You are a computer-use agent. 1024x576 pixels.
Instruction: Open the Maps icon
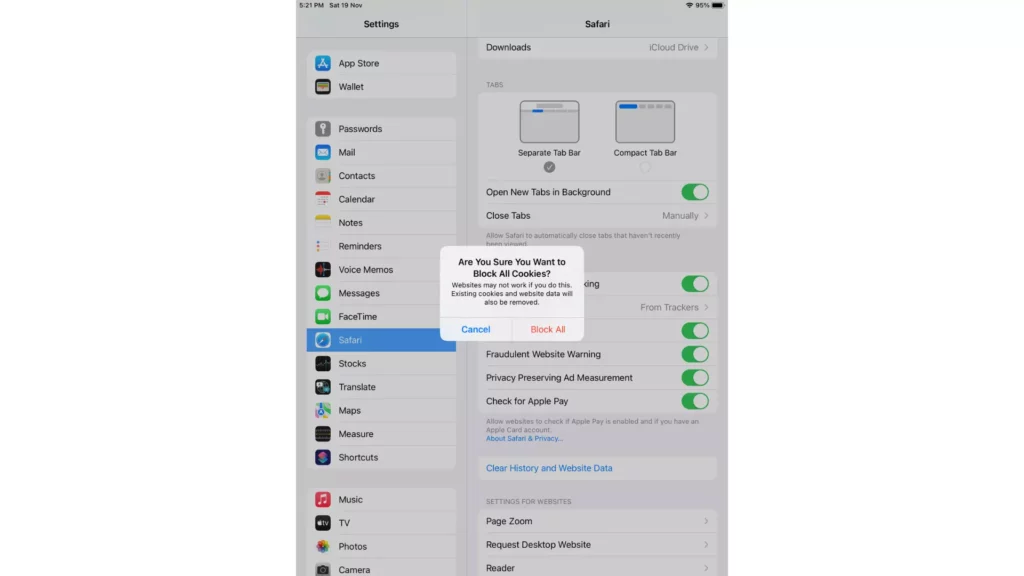323,411
